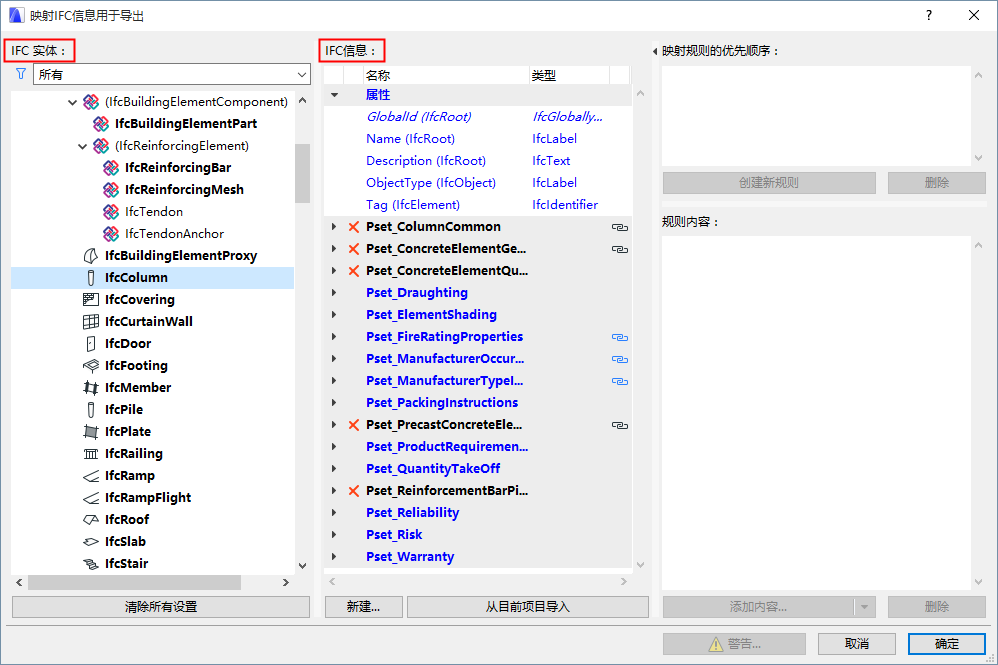Click the ? help button in the title bar
Viewport: 998px width, 665px height.
929,15
